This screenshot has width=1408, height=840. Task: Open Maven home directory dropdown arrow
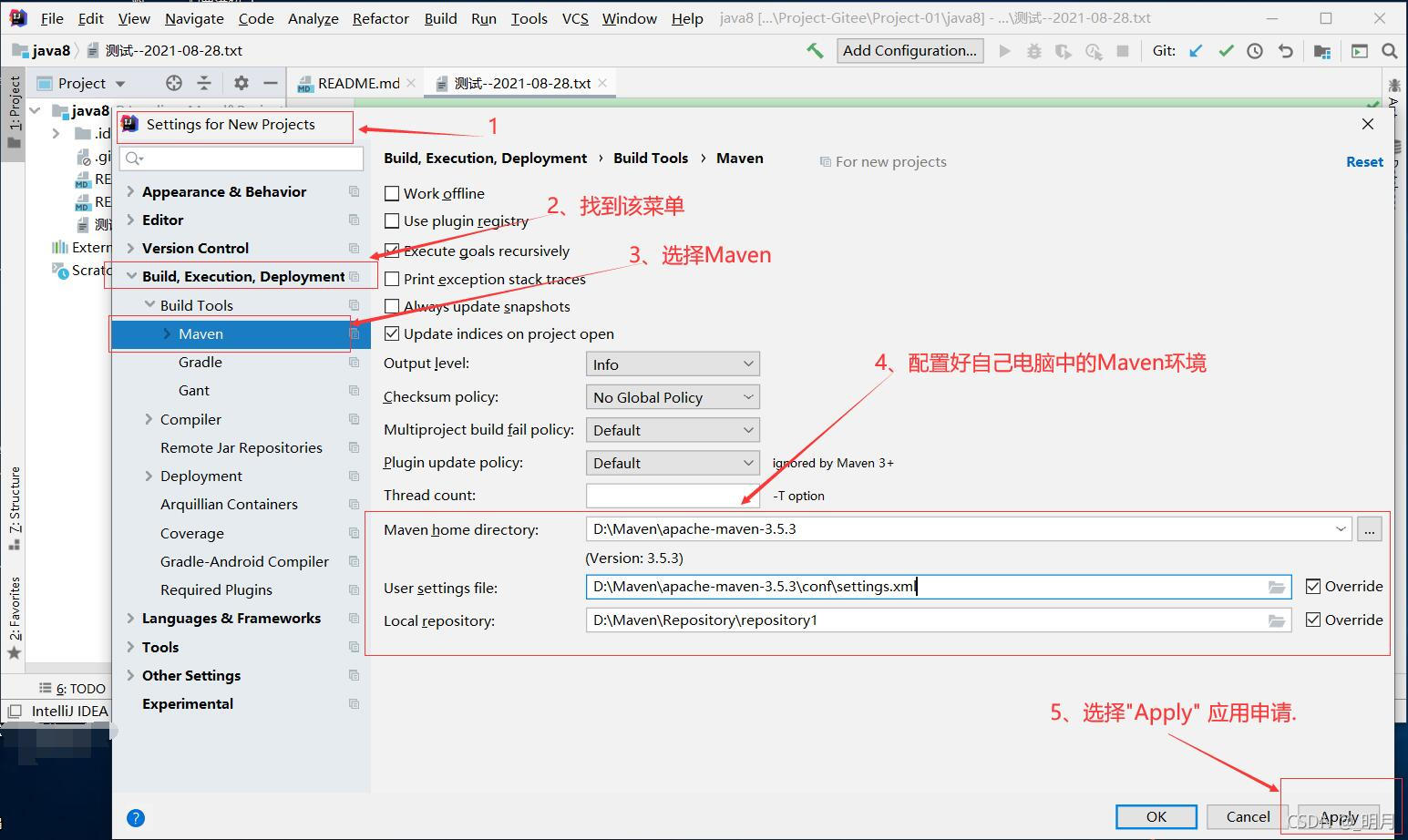pyautogui.click(x=1341, y=528)
